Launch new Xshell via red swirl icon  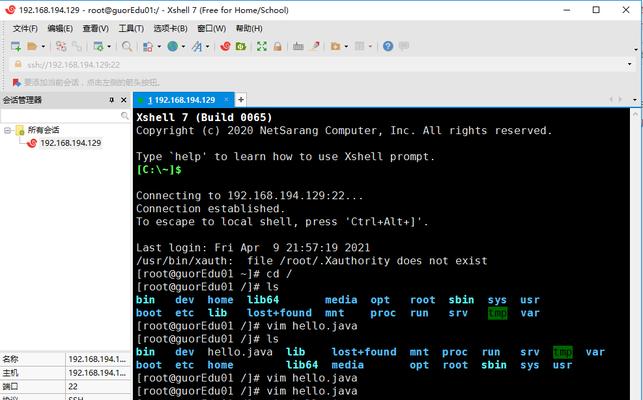tap(225, 46)
